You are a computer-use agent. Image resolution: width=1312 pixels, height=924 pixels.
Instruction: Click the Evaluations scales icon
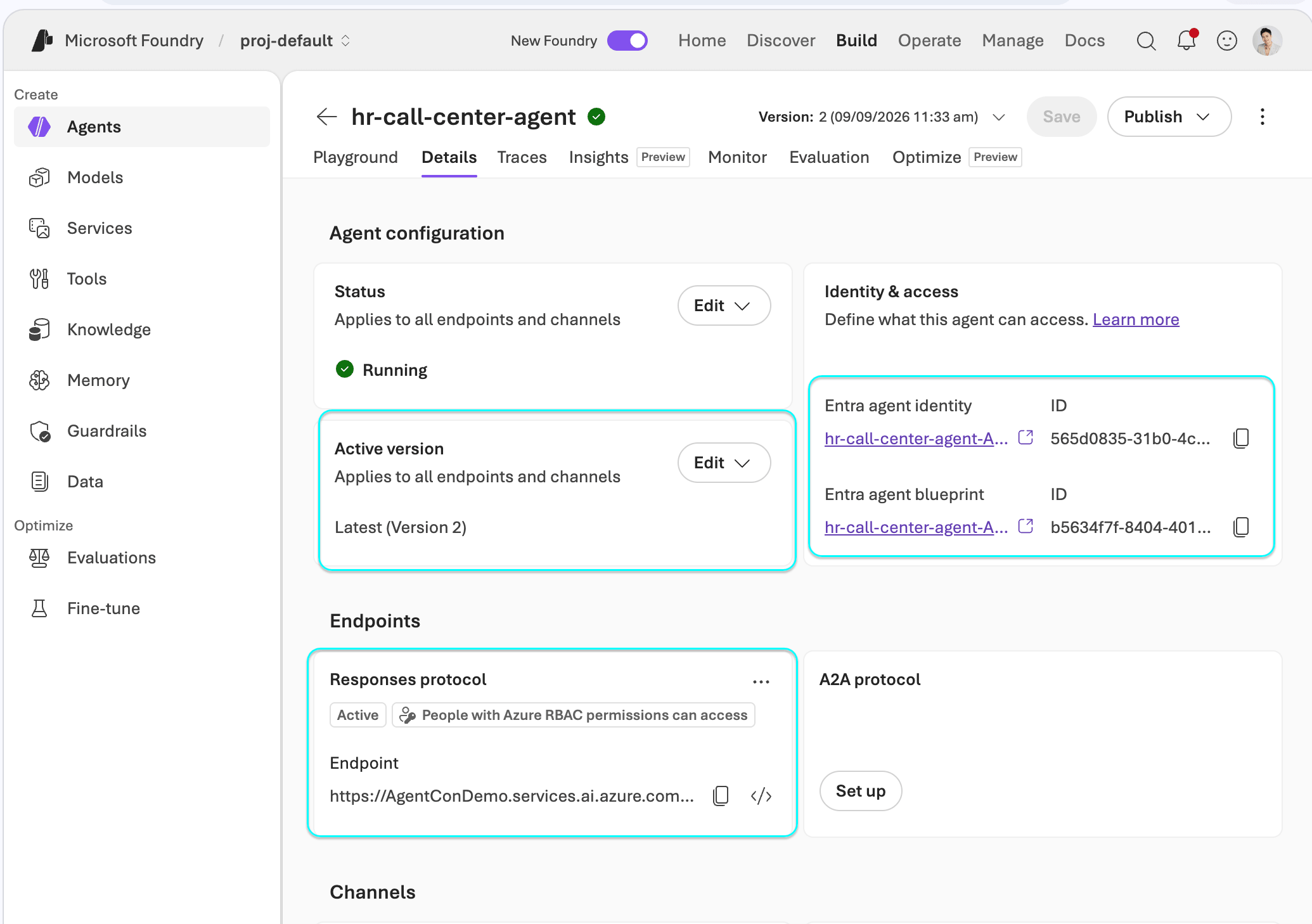(39, 558)
